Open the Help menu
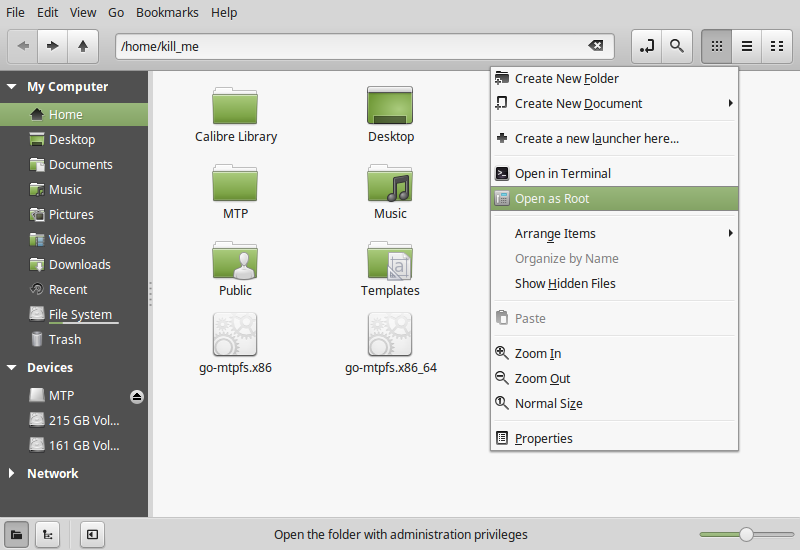The image size is (800, 550). (224, 13)
